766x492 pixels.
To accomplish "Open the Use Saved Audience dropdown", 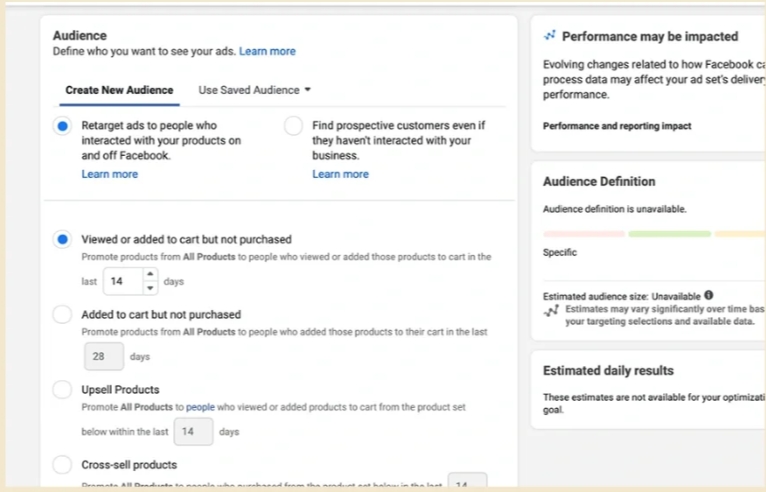I will [x=254, y=90].
